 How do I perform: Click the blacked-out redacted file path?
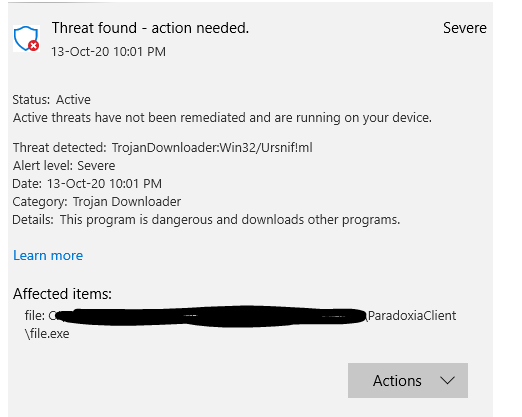211,316
